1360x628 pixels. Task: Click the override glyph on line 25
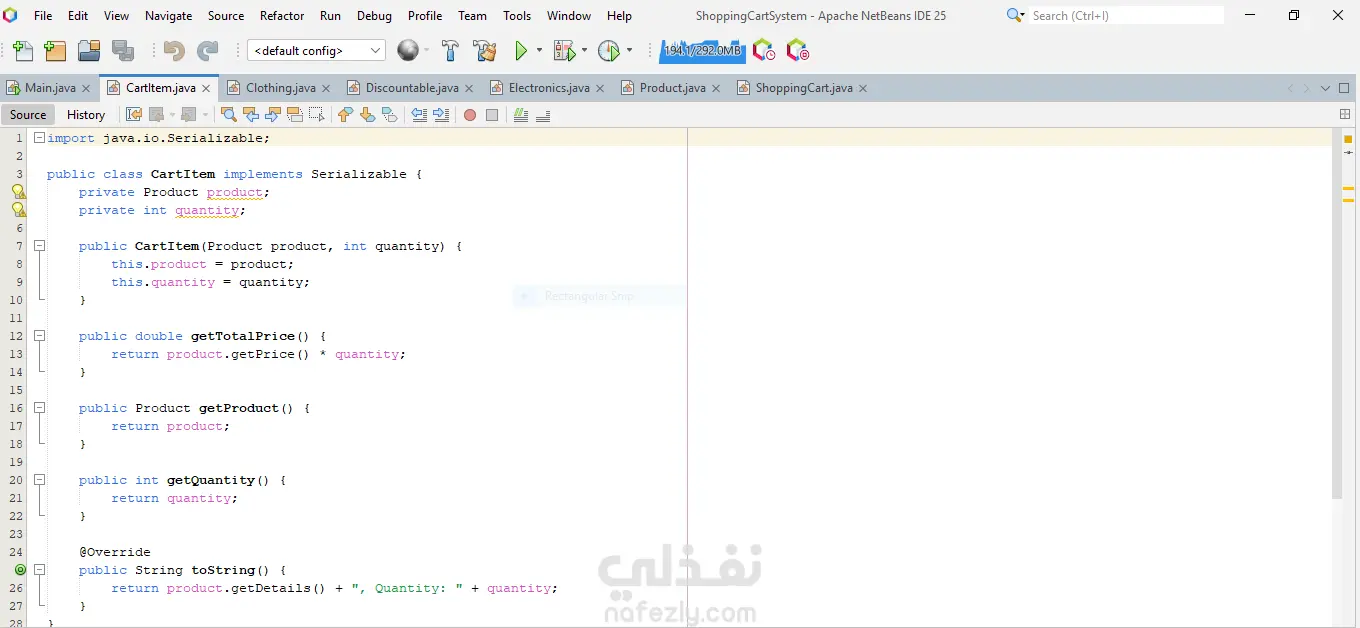click(x=19, y=570)
